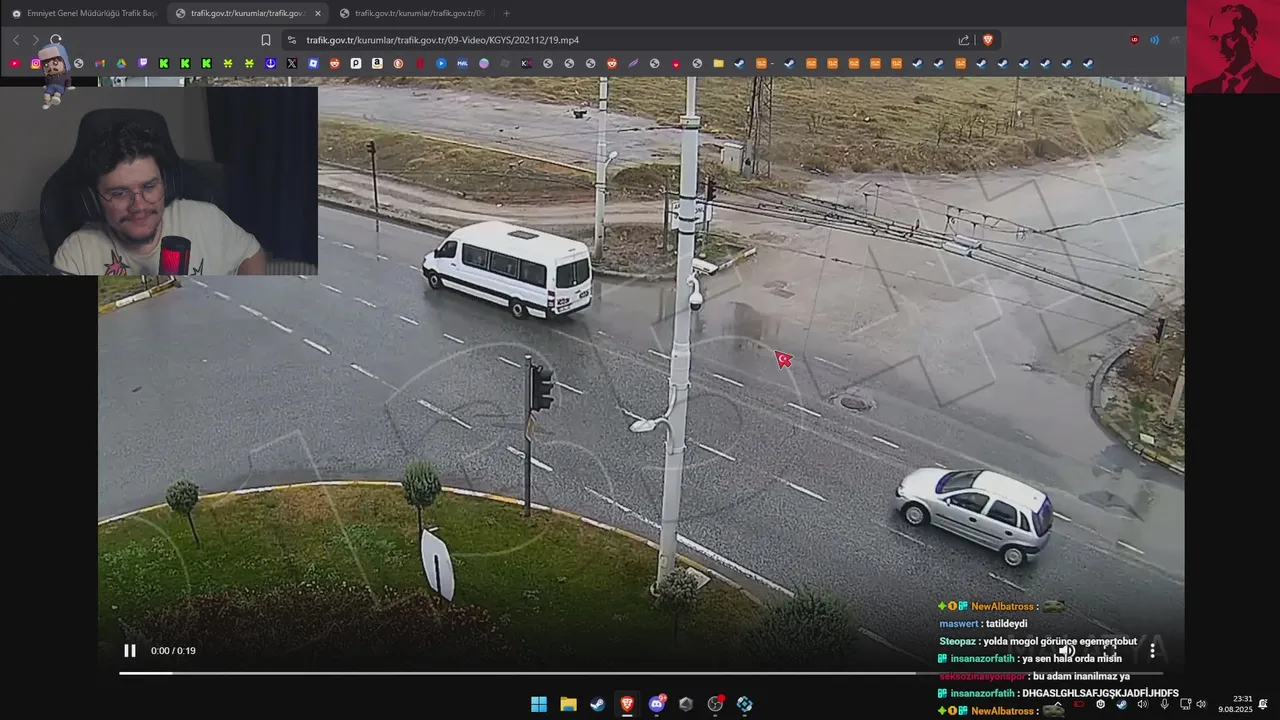Screen dimensions: 1280x720
Task: Seek along the video progress bar
Action: [x=640, y=673]
